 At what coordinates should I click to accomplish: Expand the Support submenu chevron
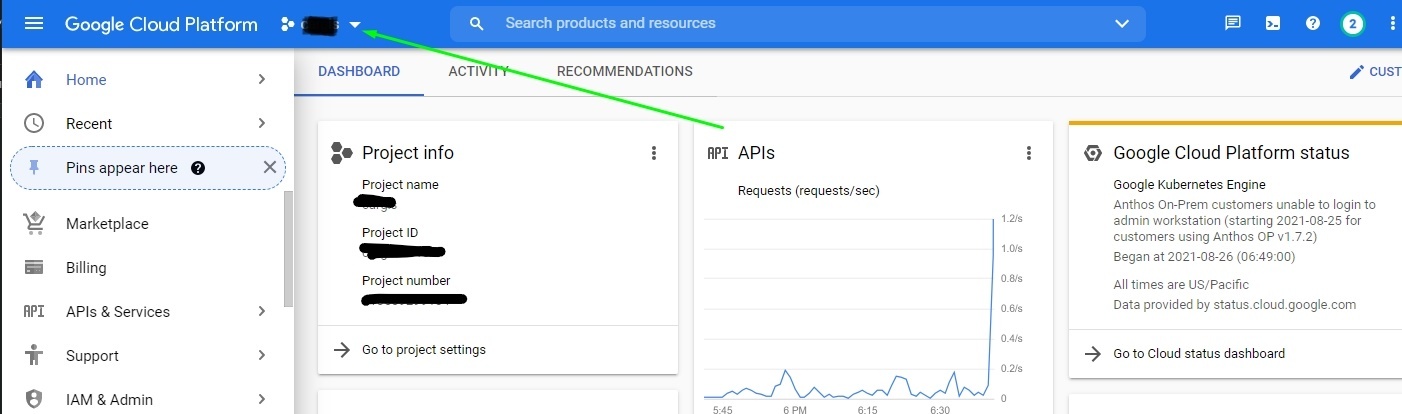tap(262, 355)
